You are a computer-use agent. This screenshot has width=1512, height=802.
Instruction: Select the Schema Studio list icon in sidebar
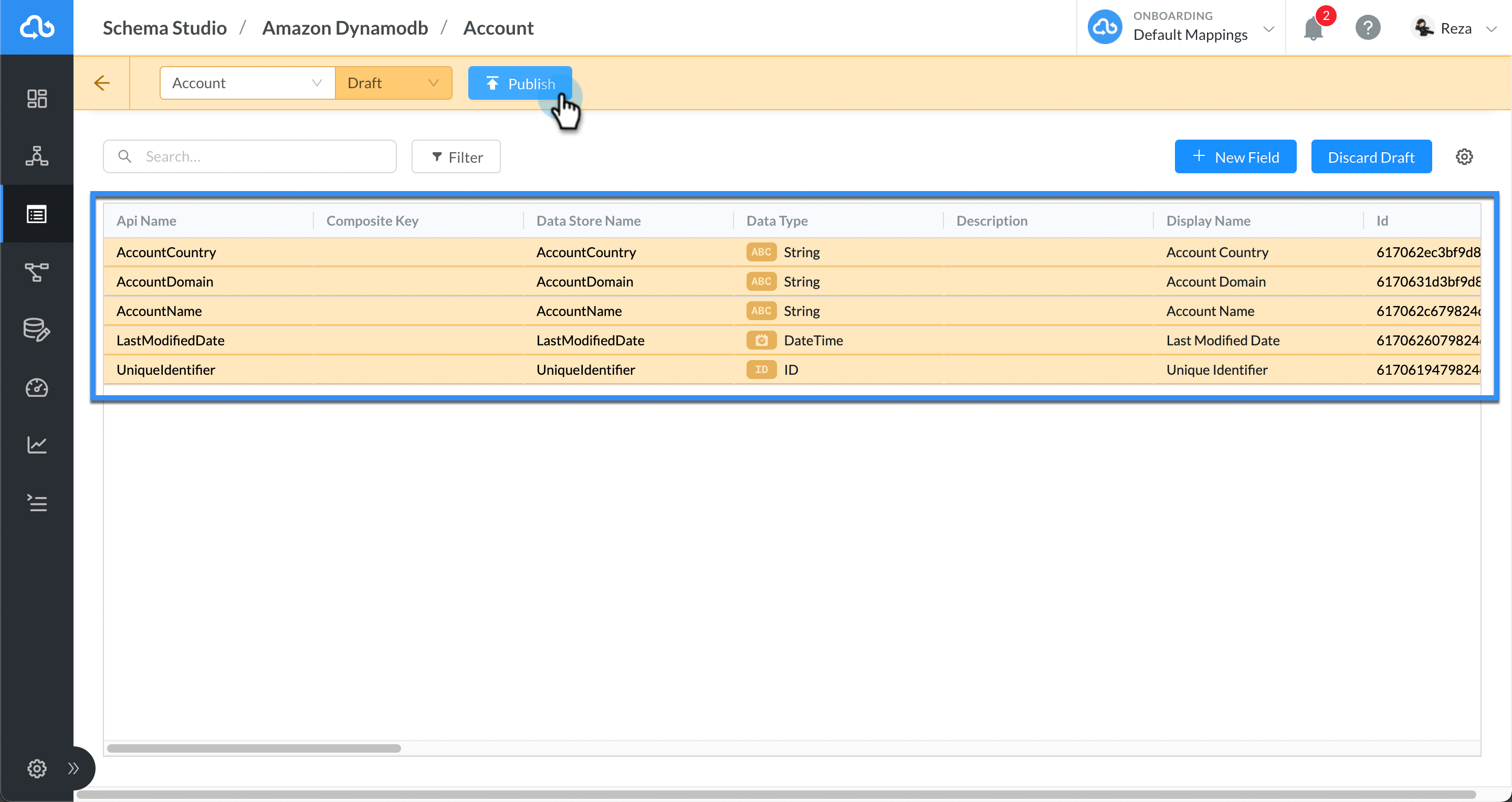[x=36, y=214]
